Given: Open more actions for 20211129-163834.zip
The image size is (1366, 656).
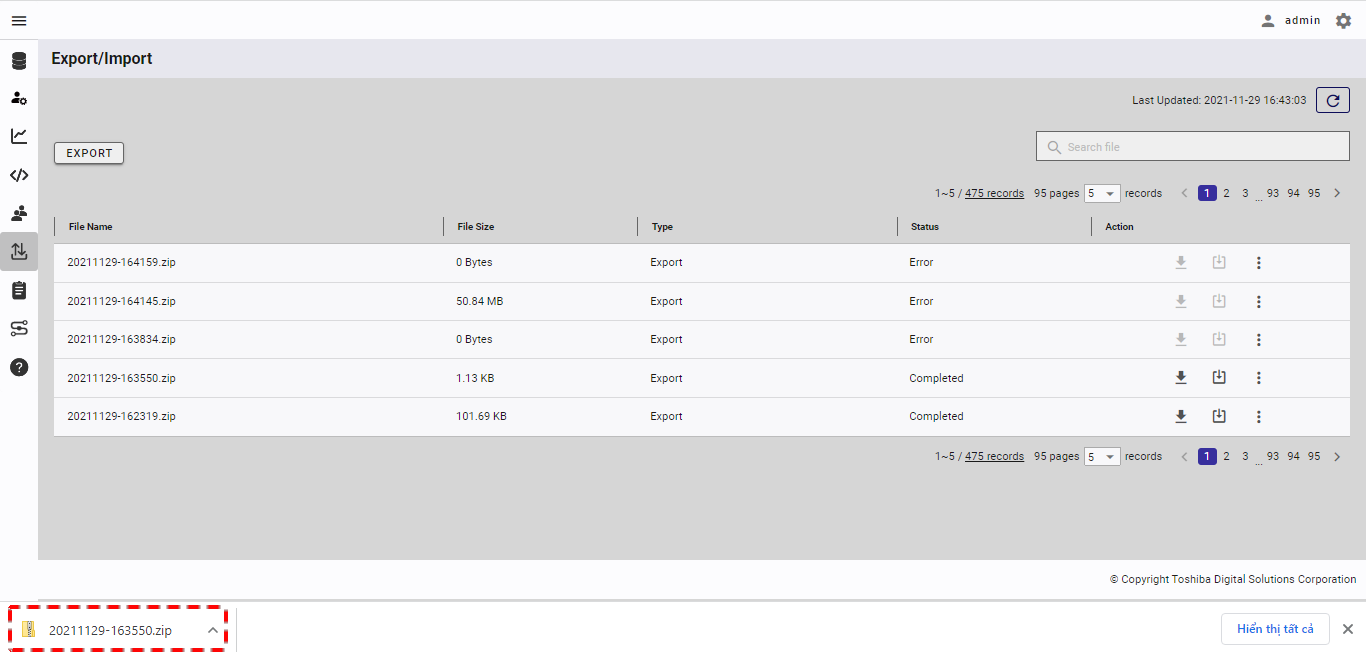Looking at the screenshot, I should pos(1259,340).
